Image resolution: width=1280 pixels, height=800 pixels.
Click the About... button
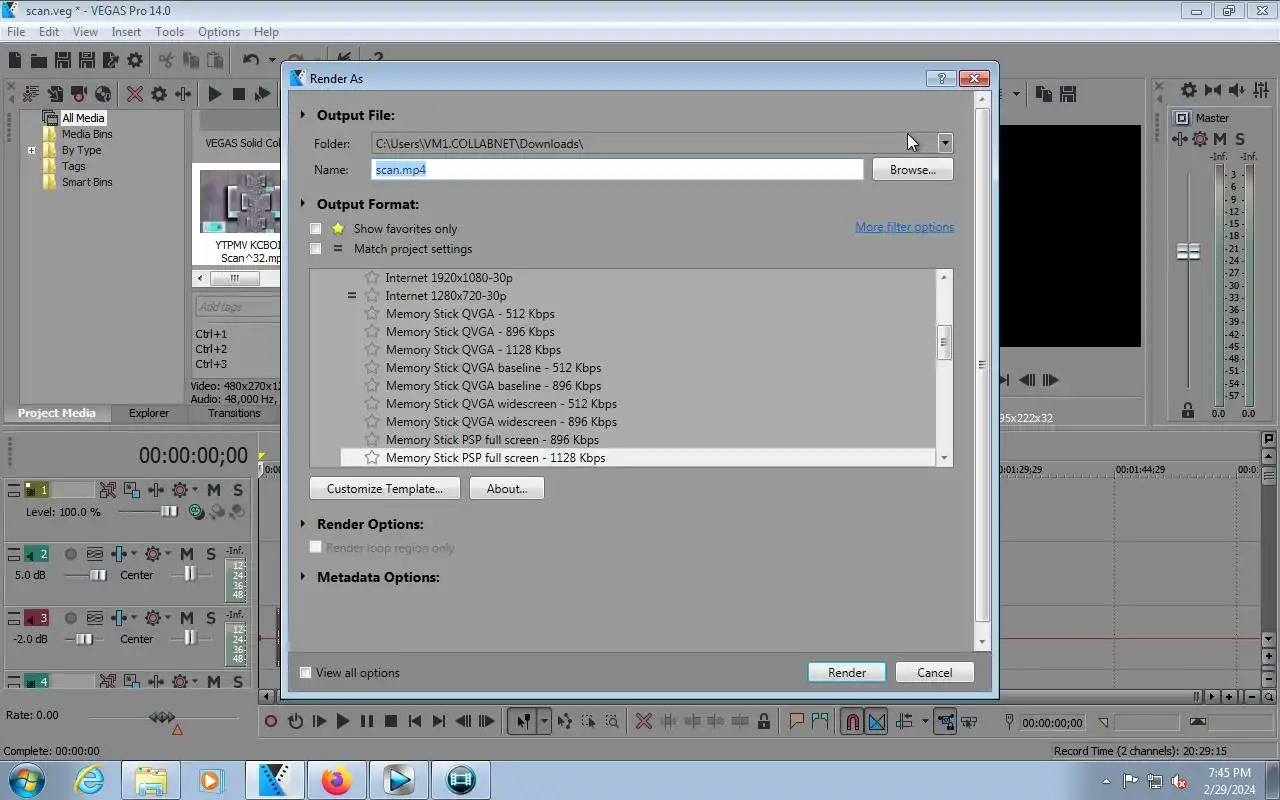click(x=507, y=489)
